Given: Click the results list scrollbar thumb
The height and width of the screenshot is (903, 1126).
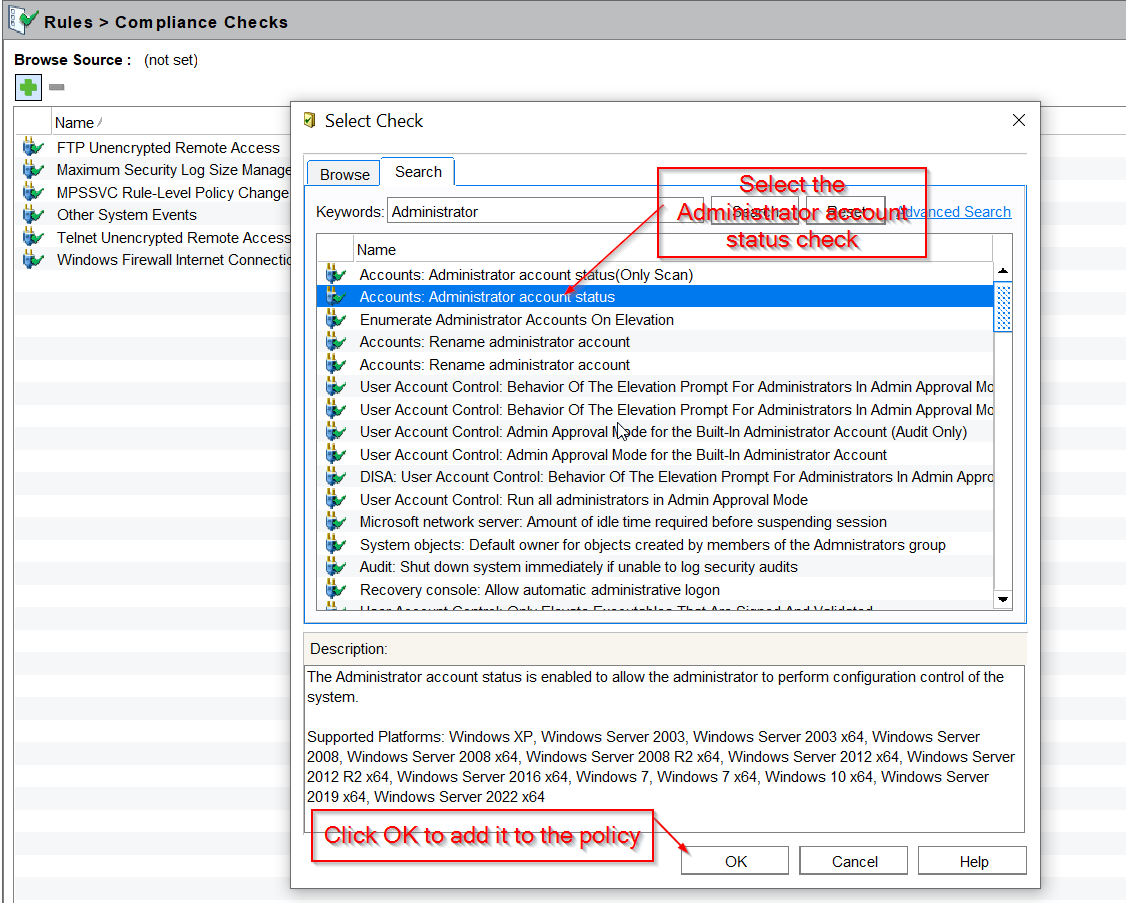Looking at the screenshot, I should 1003,307.
